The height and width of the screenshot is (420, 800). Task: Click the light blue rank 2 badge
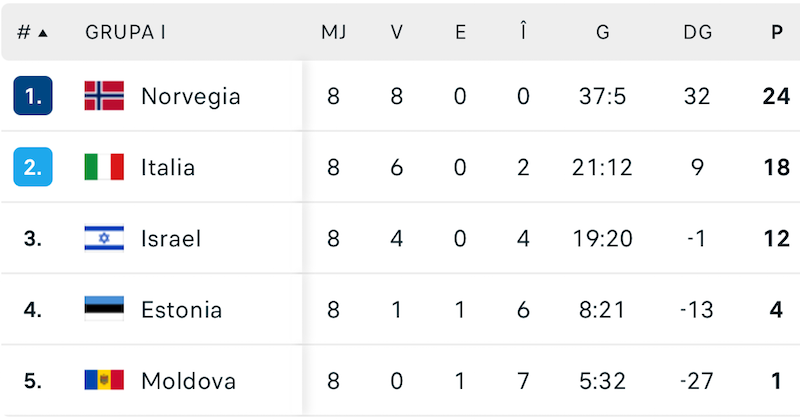(x=33, y=167)
